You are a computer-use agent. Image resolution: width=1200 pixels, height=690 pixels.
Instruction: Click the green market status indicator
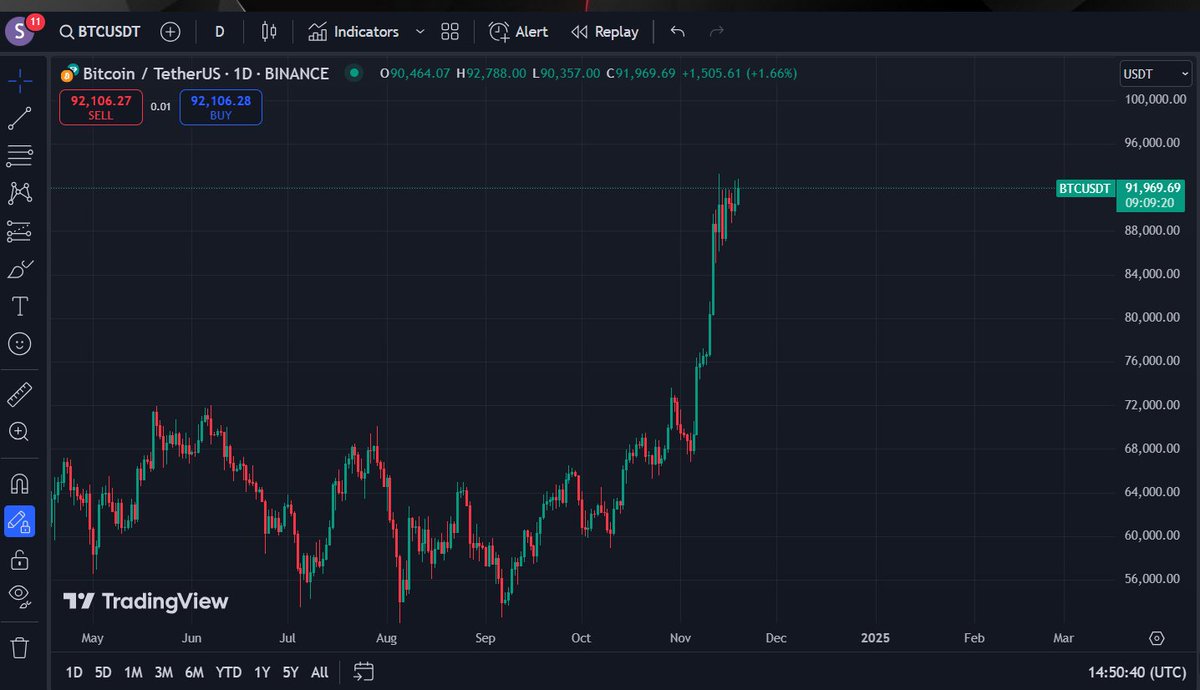352,73
